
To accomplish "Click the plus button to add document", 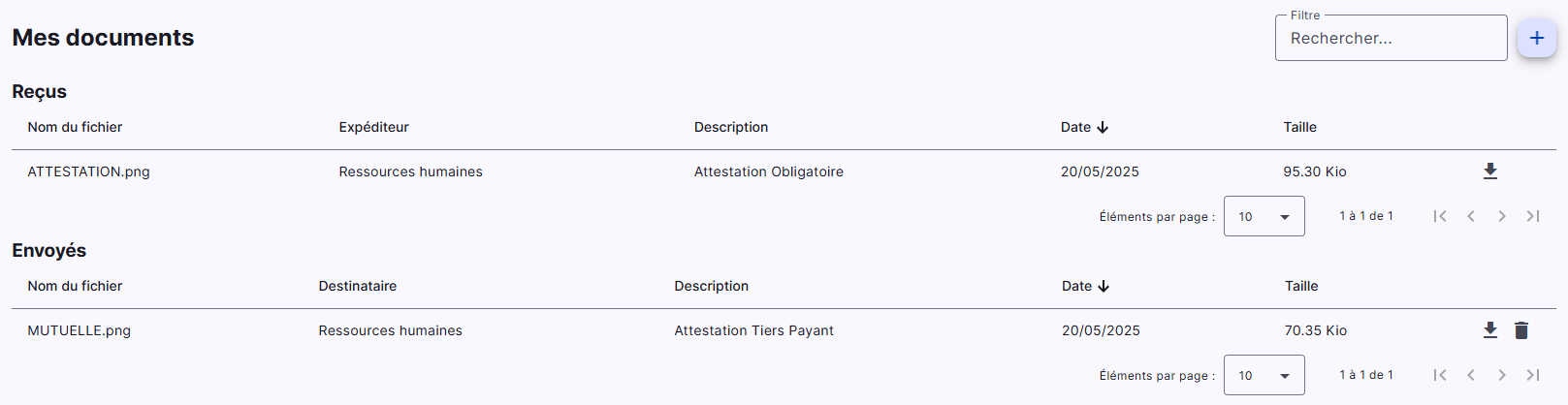I will [x=1537, y=38].
